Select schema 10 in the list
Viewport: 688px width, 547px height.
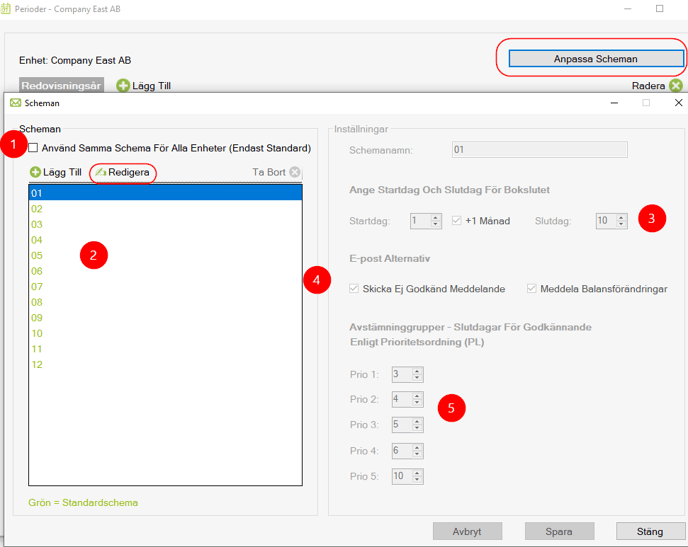165,333
